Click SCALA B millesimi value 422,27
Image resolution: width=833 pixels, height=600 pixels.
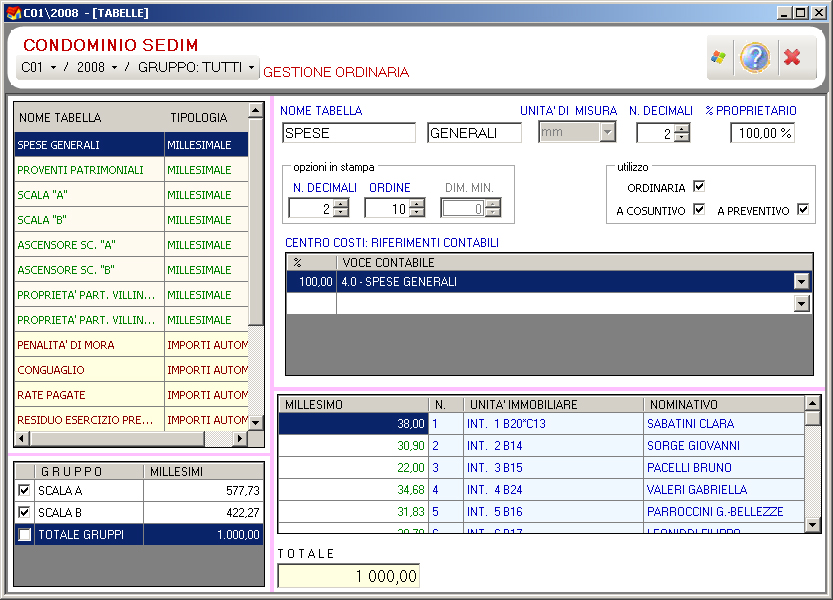[x=203, y=512]
